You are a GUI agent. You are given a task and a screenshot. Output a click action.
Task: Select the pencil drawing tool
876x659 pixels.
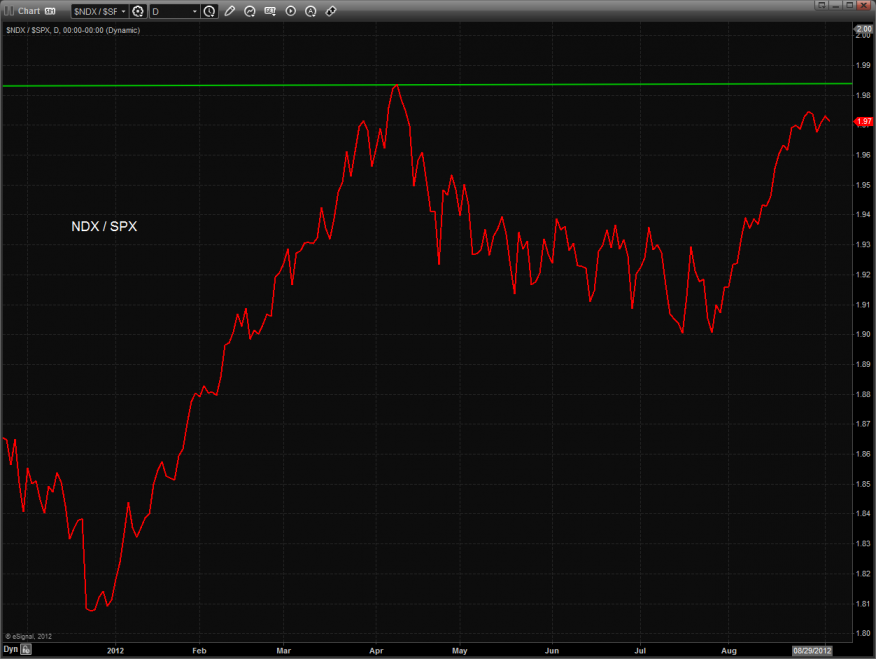click(x=230, y=12)
